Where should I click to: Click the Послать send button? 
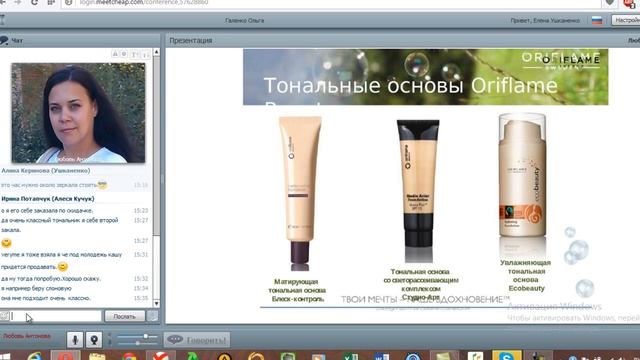point(124,316)
